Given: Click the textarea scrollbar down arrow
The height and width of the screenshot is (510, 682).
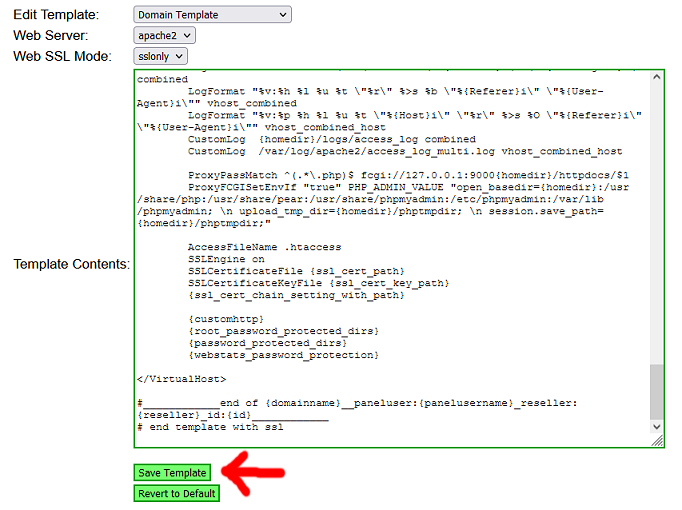Looking at the screenshot, I should pos(656,425).
